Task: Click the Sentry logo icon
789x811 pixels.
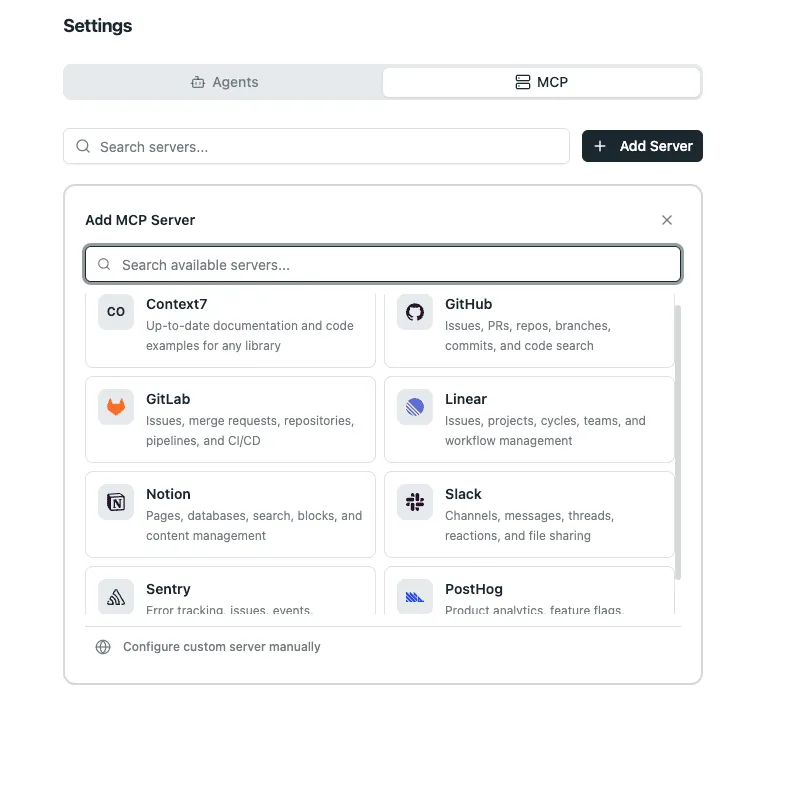Action: pos(116,597)
